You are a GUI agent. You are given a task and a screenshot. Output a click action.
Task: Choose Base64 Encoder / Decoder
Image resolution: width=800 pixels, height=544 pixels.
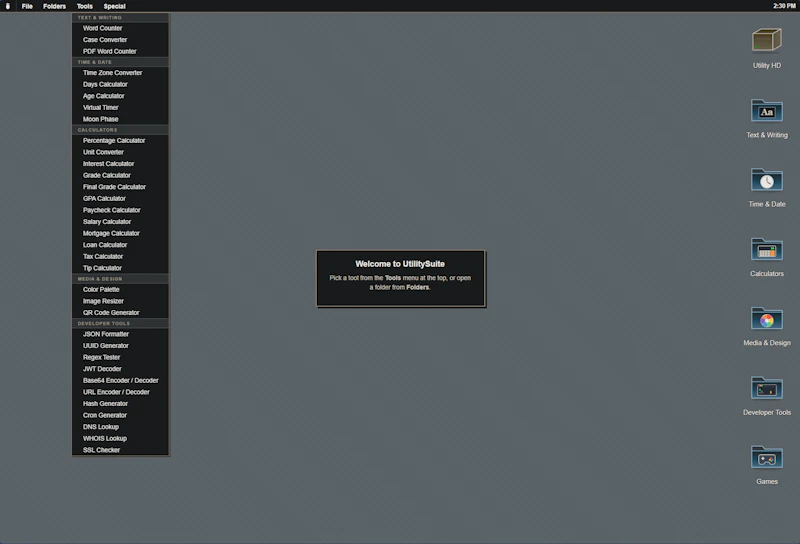click(120, 380)
